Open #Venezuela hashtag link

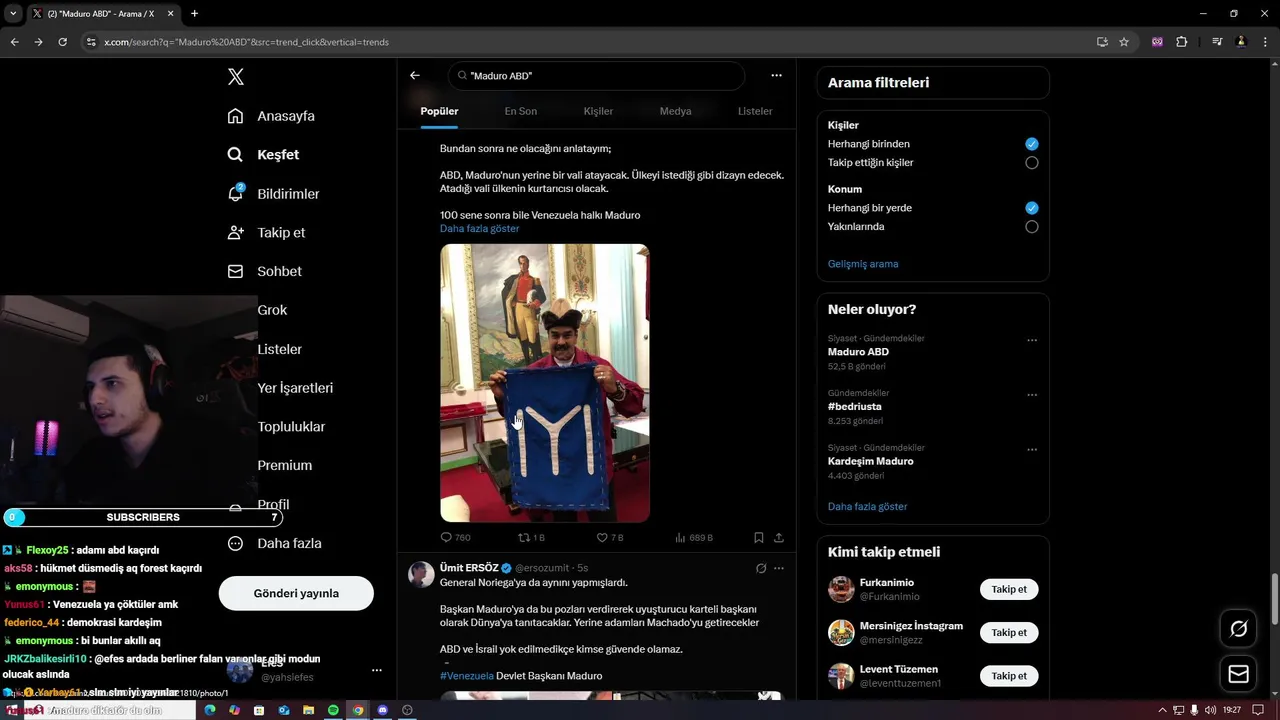click(466, 676)
